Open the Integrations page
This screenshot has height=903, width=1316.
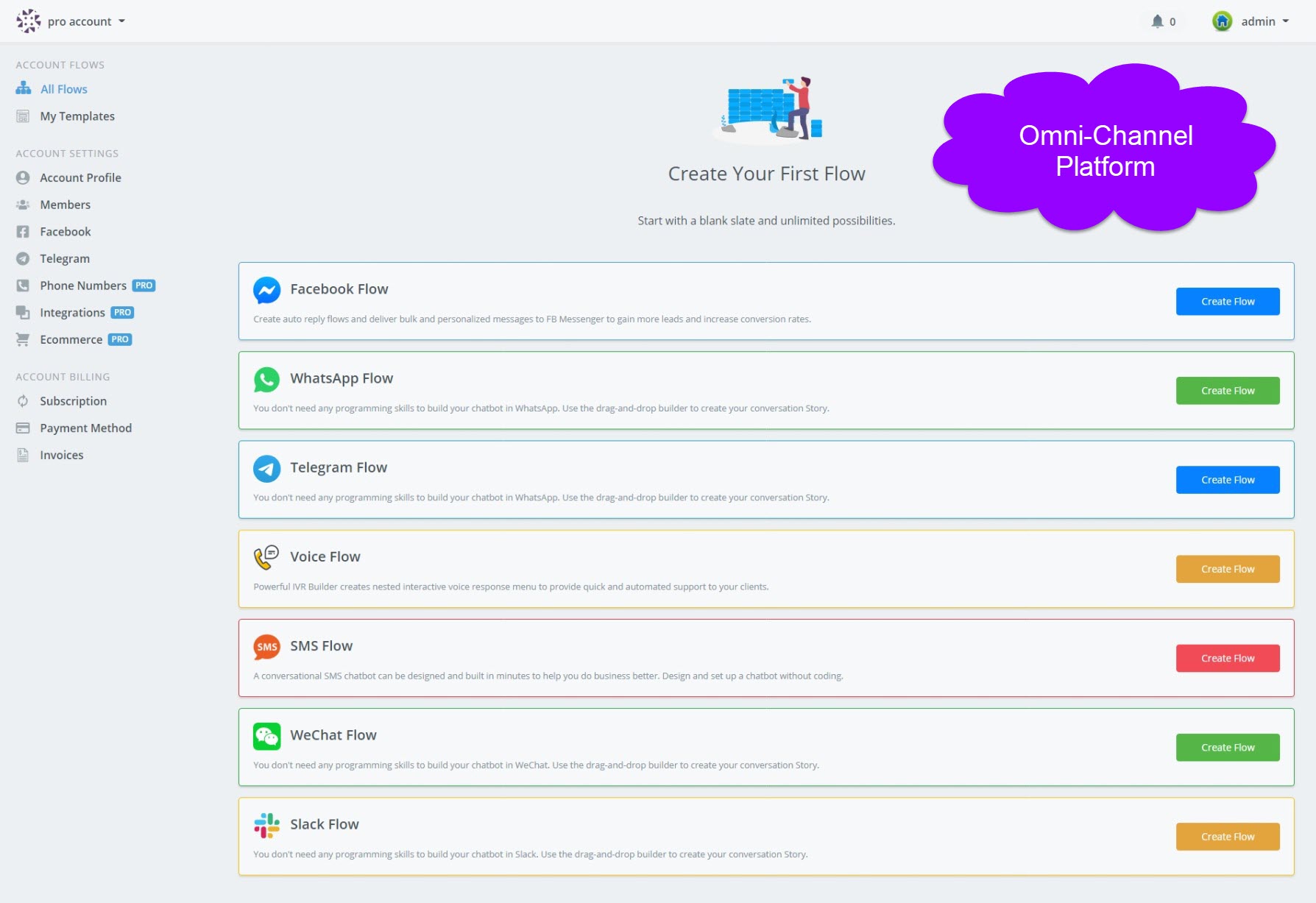click(x=72, y=313)
